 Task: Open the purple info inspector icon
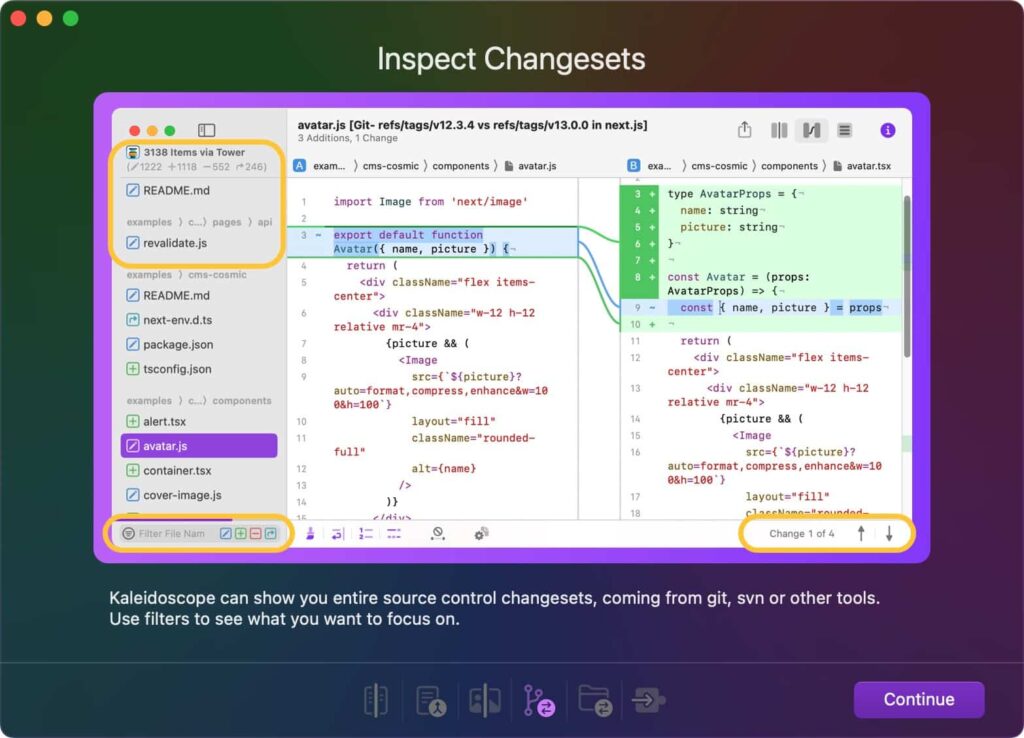887,130
